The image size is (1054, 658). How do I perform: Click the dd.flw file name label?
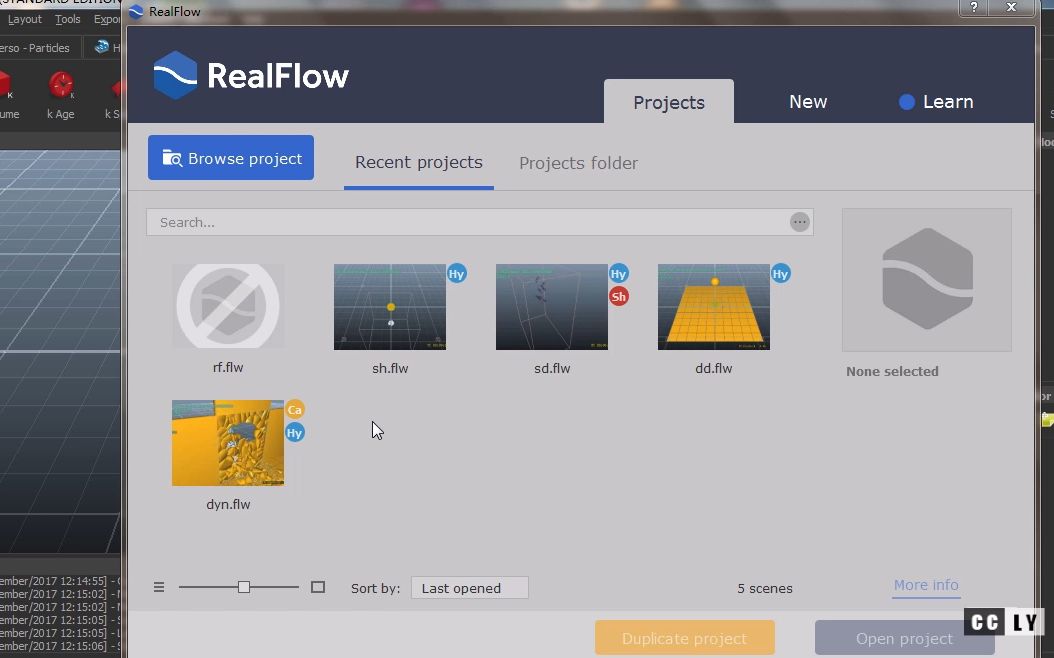click(714, 368)
